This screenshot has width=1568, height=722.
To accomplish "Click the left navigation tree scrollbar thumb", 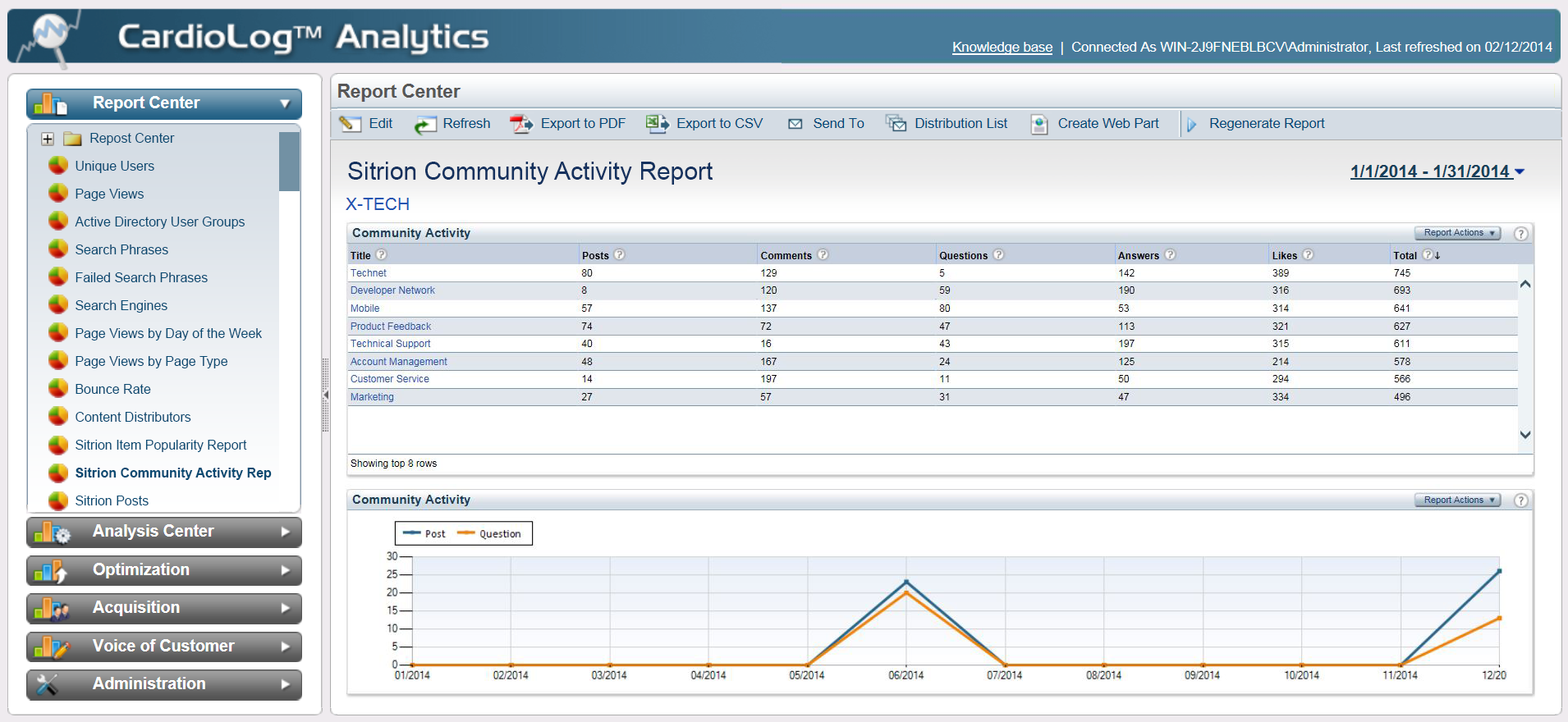I will pyautogui.click(x=289, y=161).
